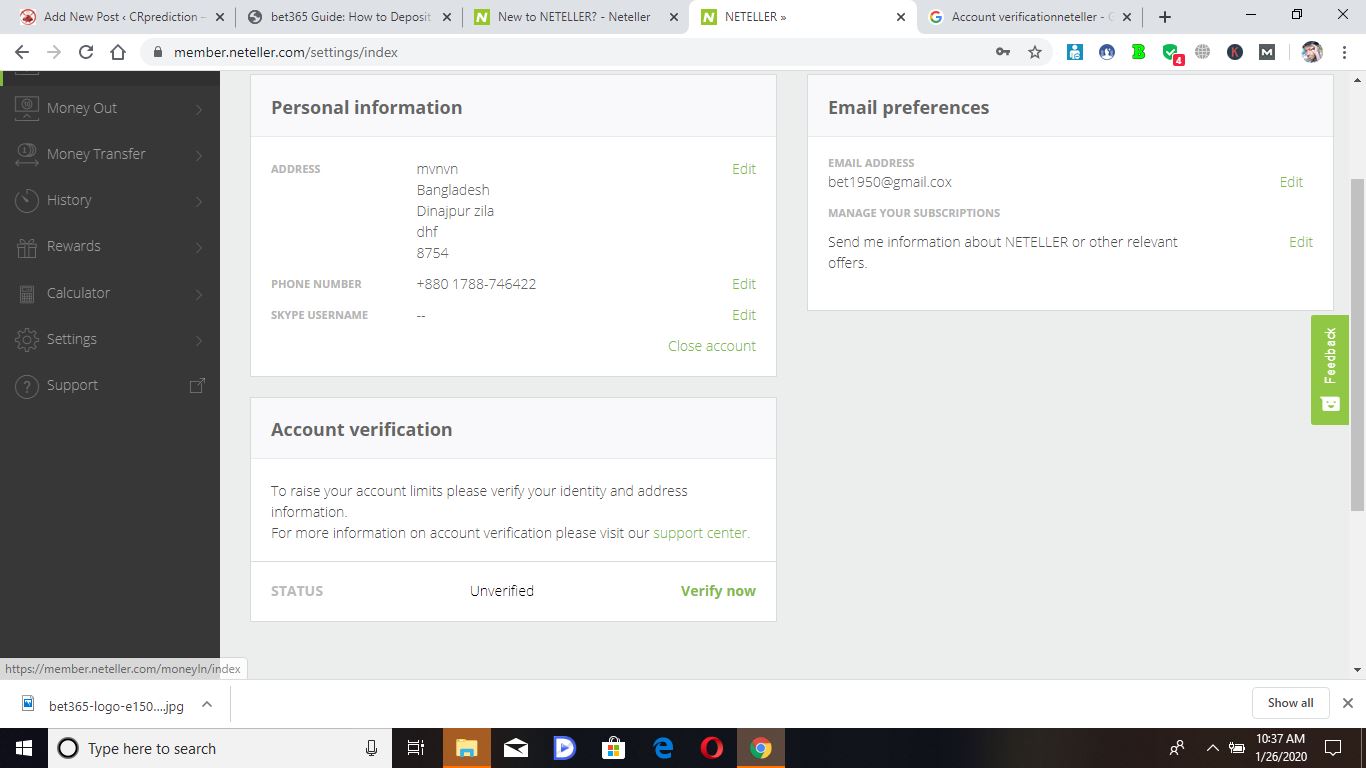Close the downloads bar
This screenshot has width=1366, height=768.
pos(1347,703)
